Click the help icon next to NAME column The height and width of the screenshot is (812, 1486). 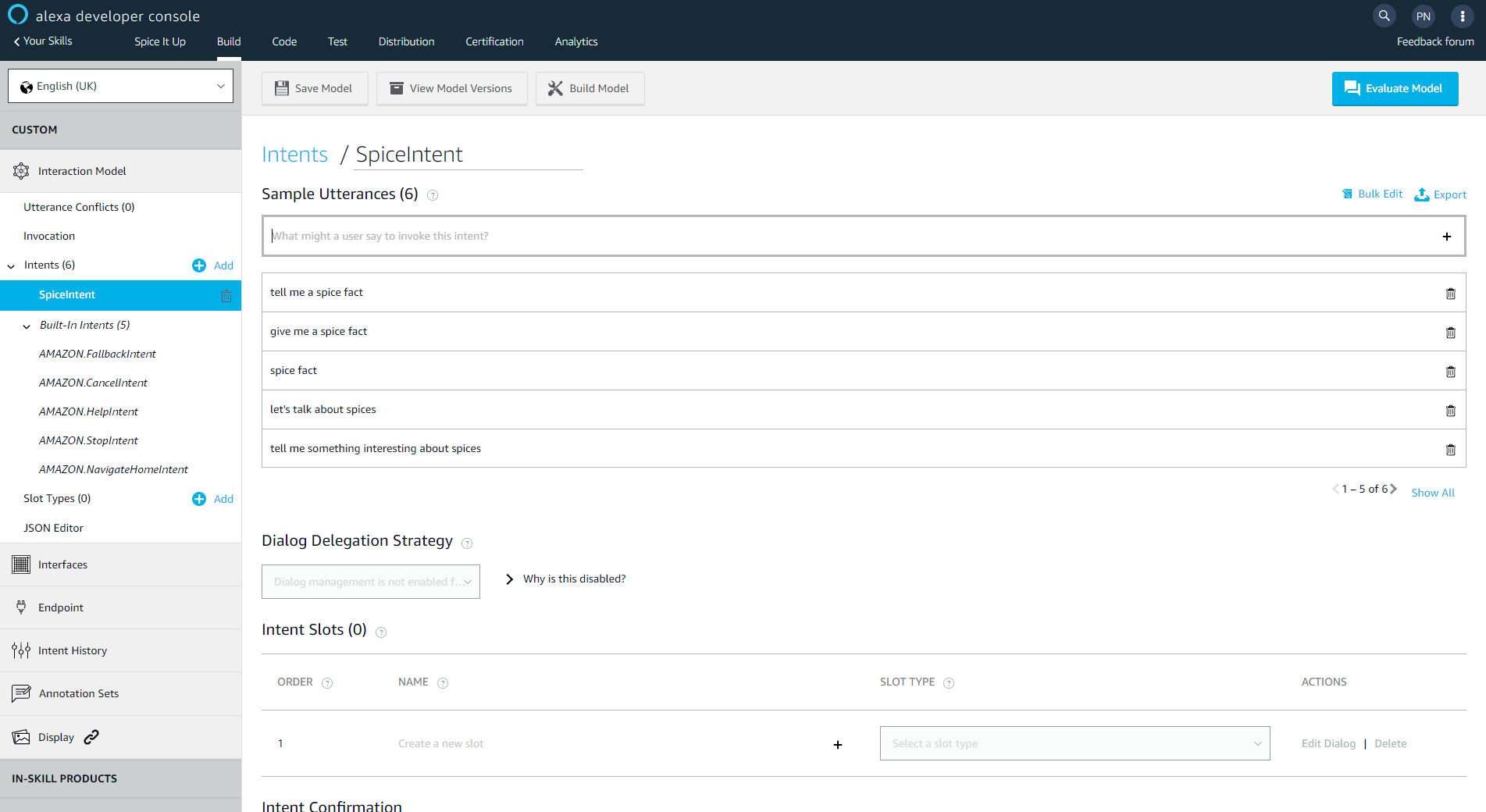443,683
